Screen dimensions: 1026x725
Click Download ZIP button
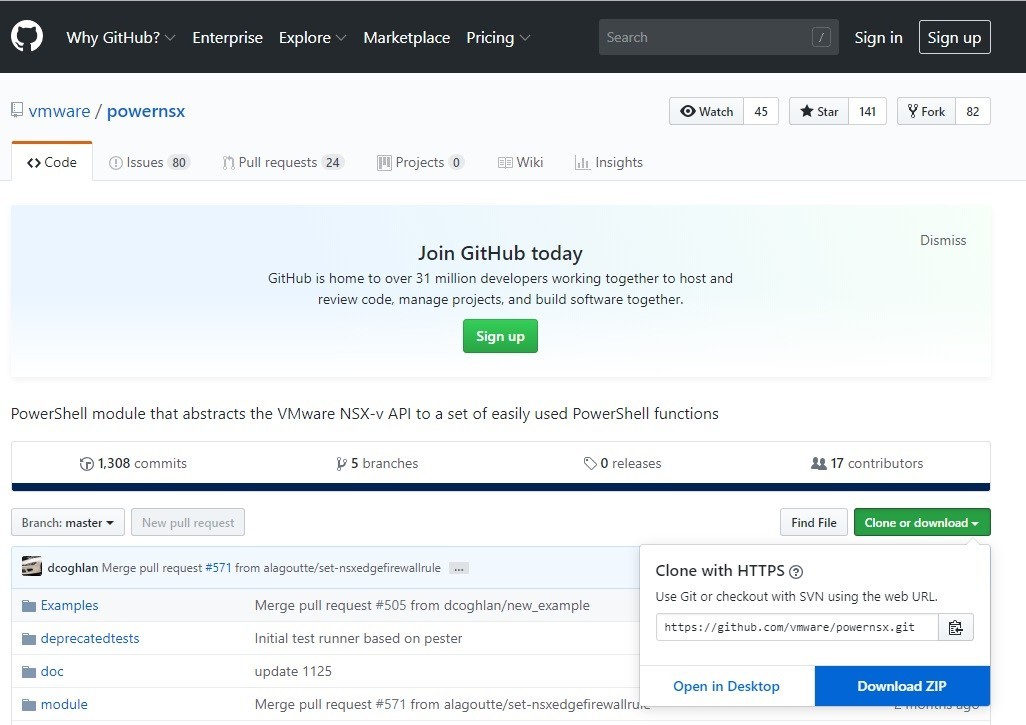(x=902, y=686)
